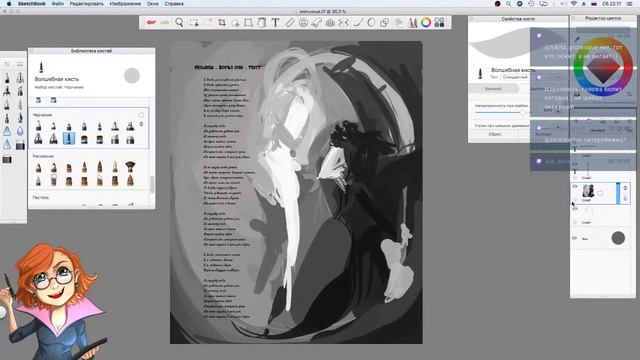Viewport: 640px width, 360px height.
Task: Open the layer blend mode dropdown
Action: (x=598, y=130)
